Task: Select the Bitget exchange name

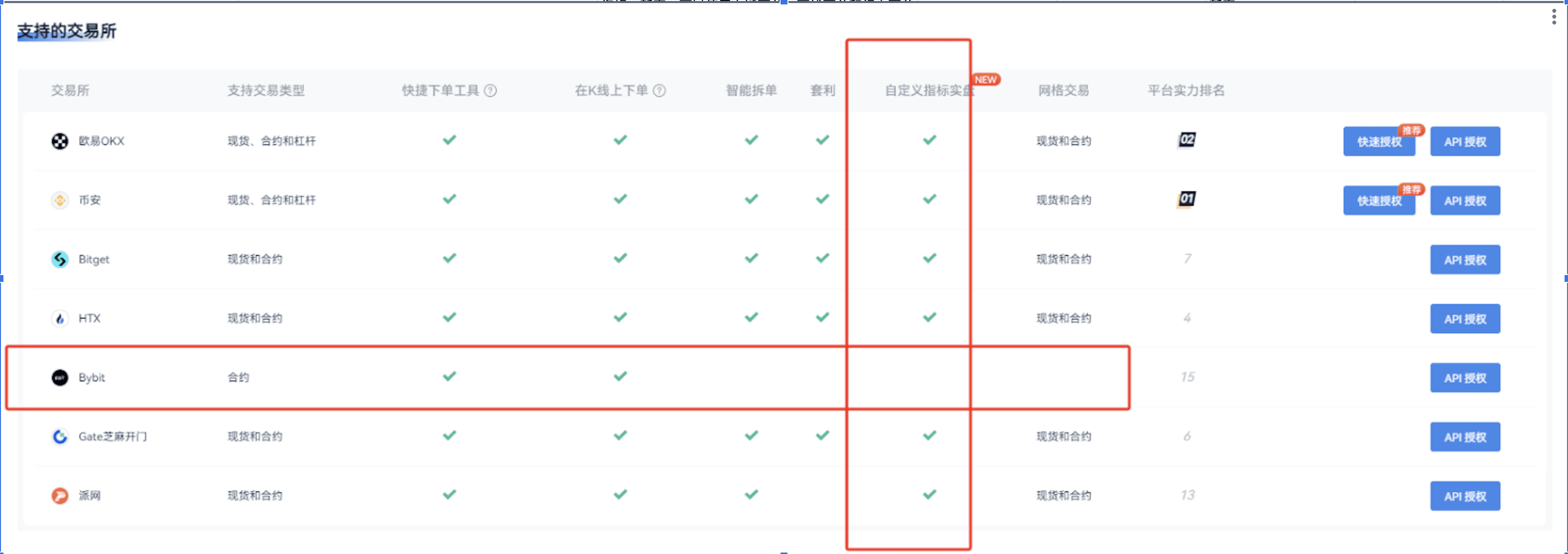Action: 94,259
